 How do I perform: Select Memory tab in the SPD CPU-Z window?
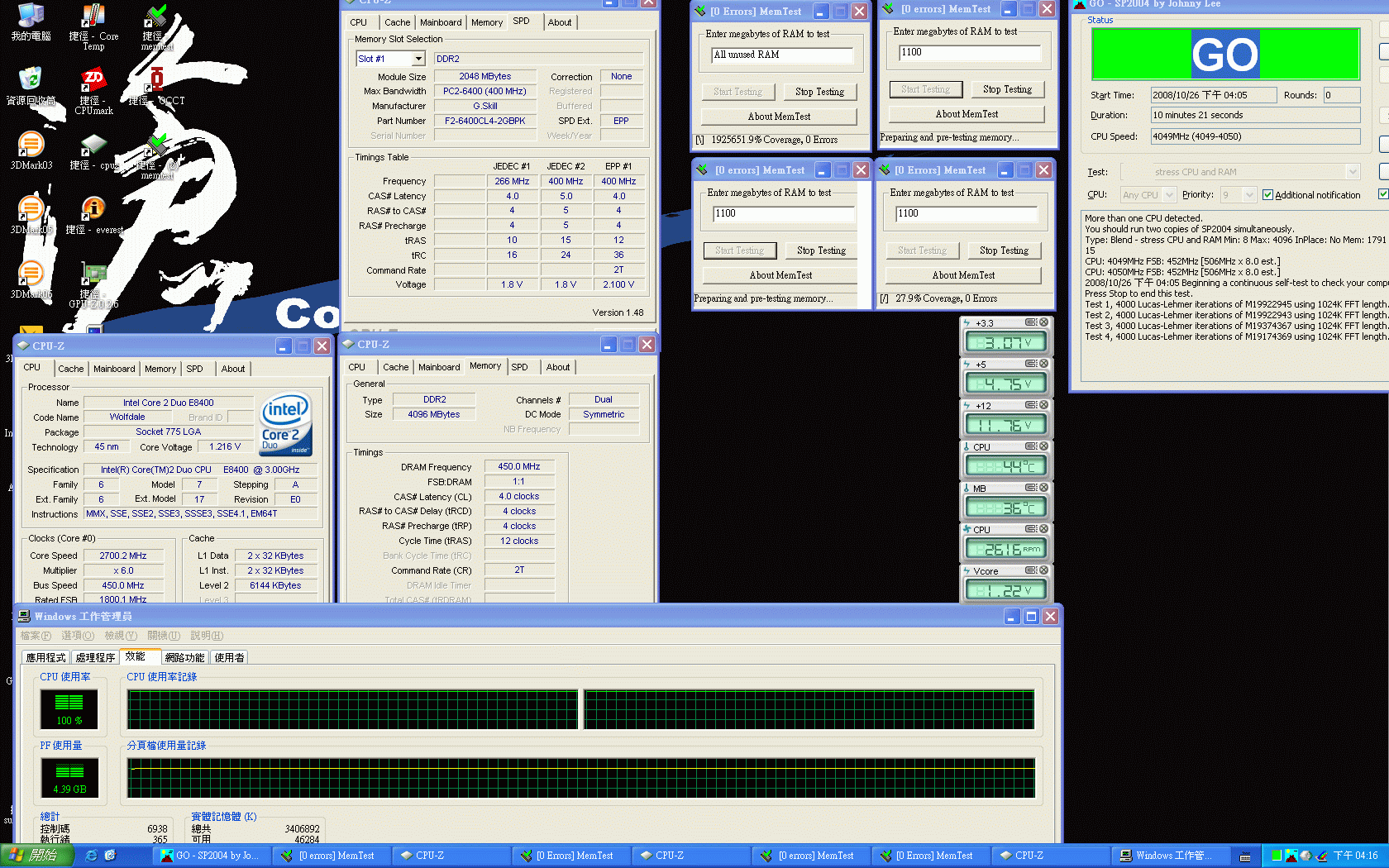487,22
